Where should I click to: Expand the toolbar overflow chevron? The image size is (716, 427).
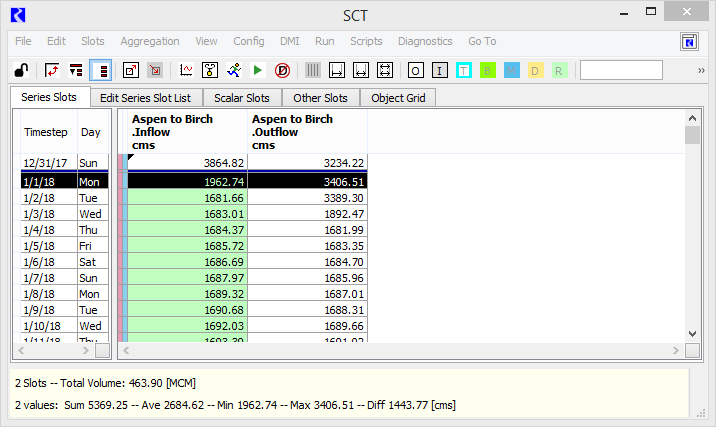coord(702,70)
